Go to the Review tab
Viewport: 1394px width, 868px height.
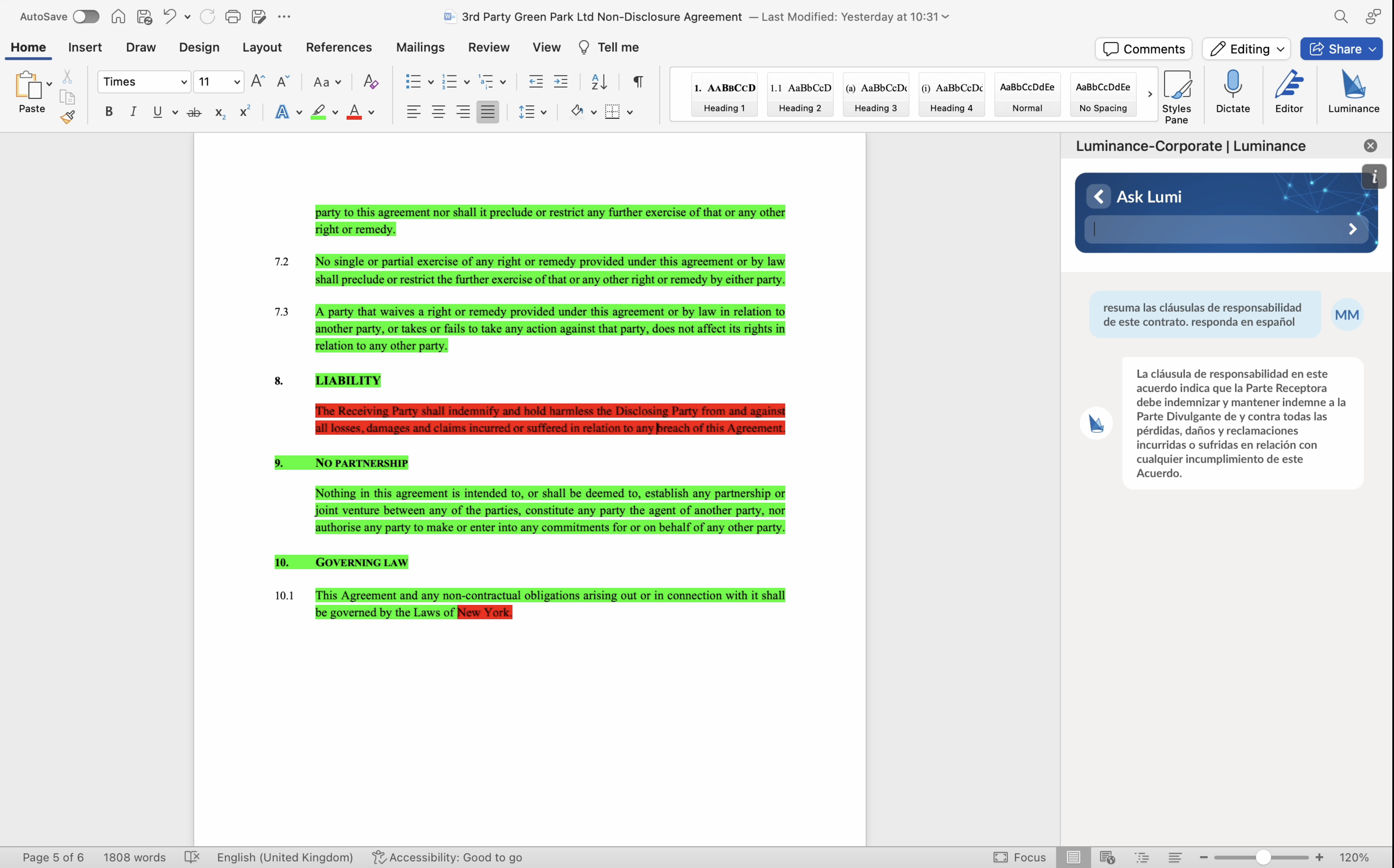488,47
